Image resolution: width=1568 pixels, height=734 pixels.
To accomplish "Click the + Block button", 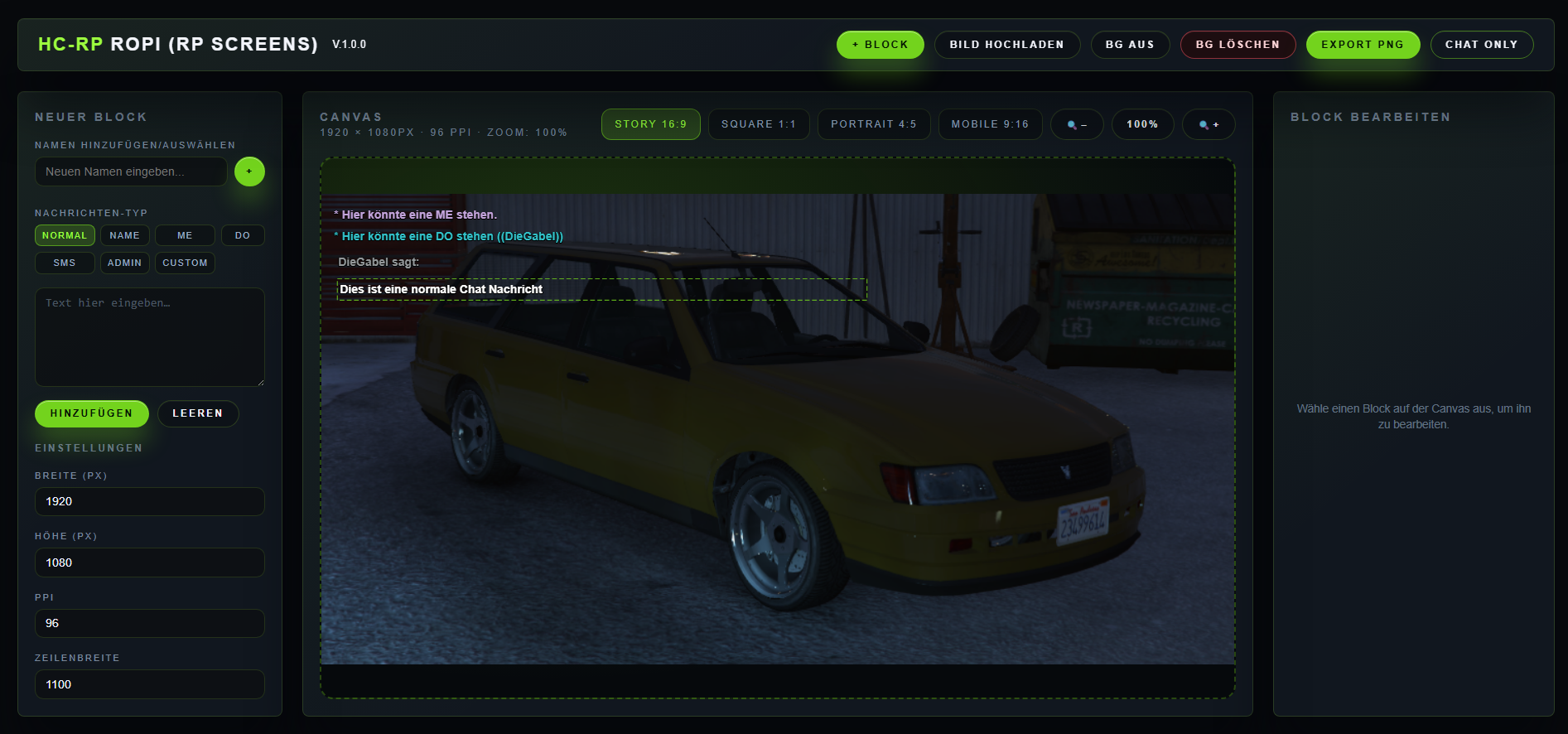I will click(x=880, y=45).
